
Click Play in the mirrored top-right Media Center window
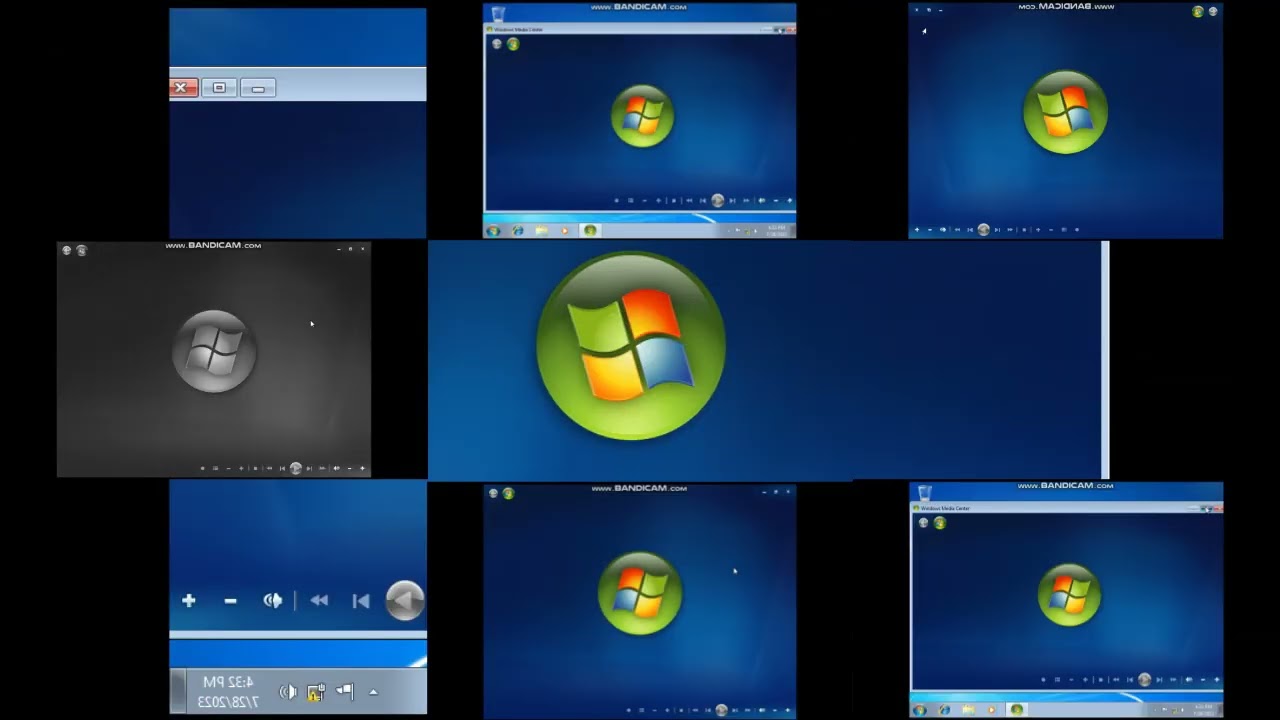click(x=984, y=230)
